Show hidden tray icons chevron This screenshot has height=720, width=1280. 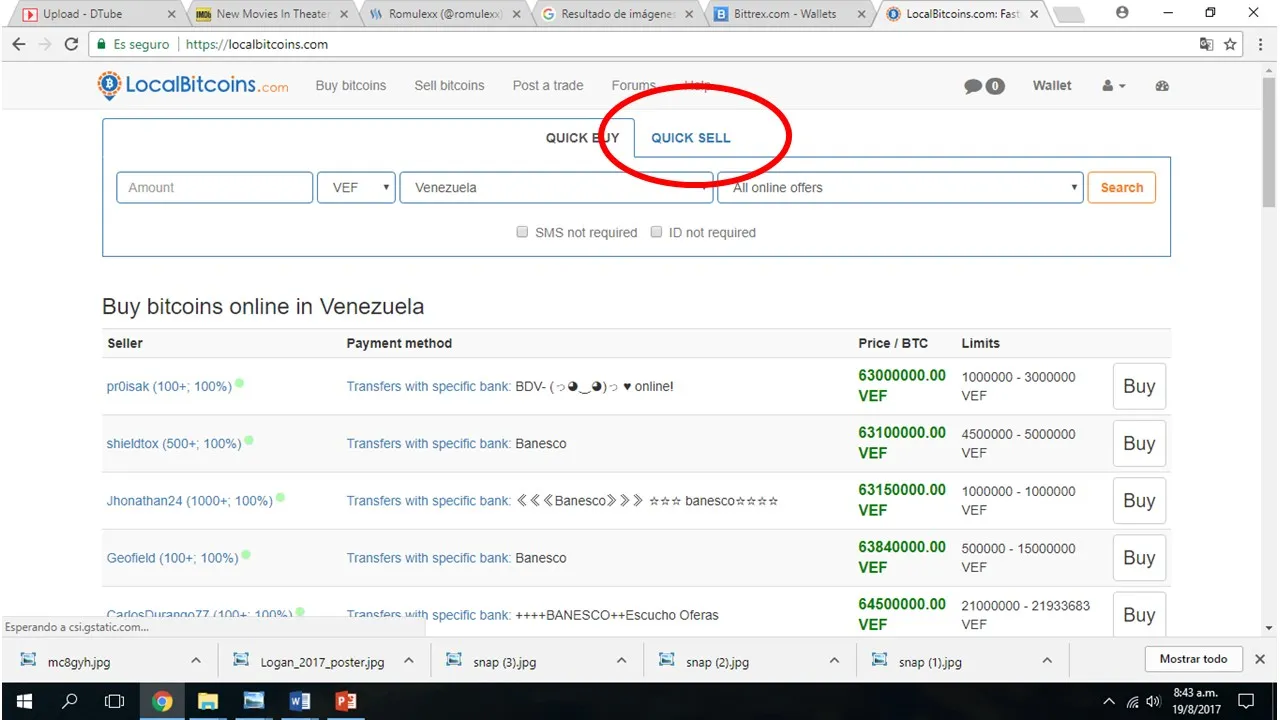1109,701
